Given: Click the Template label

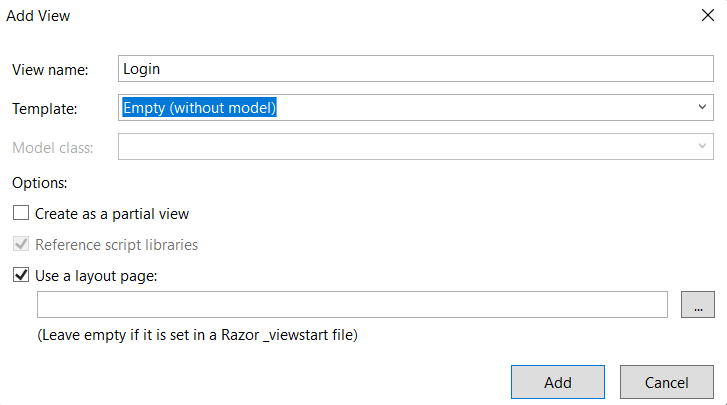Looking at the screenshot, I should [x=45, y=108].
